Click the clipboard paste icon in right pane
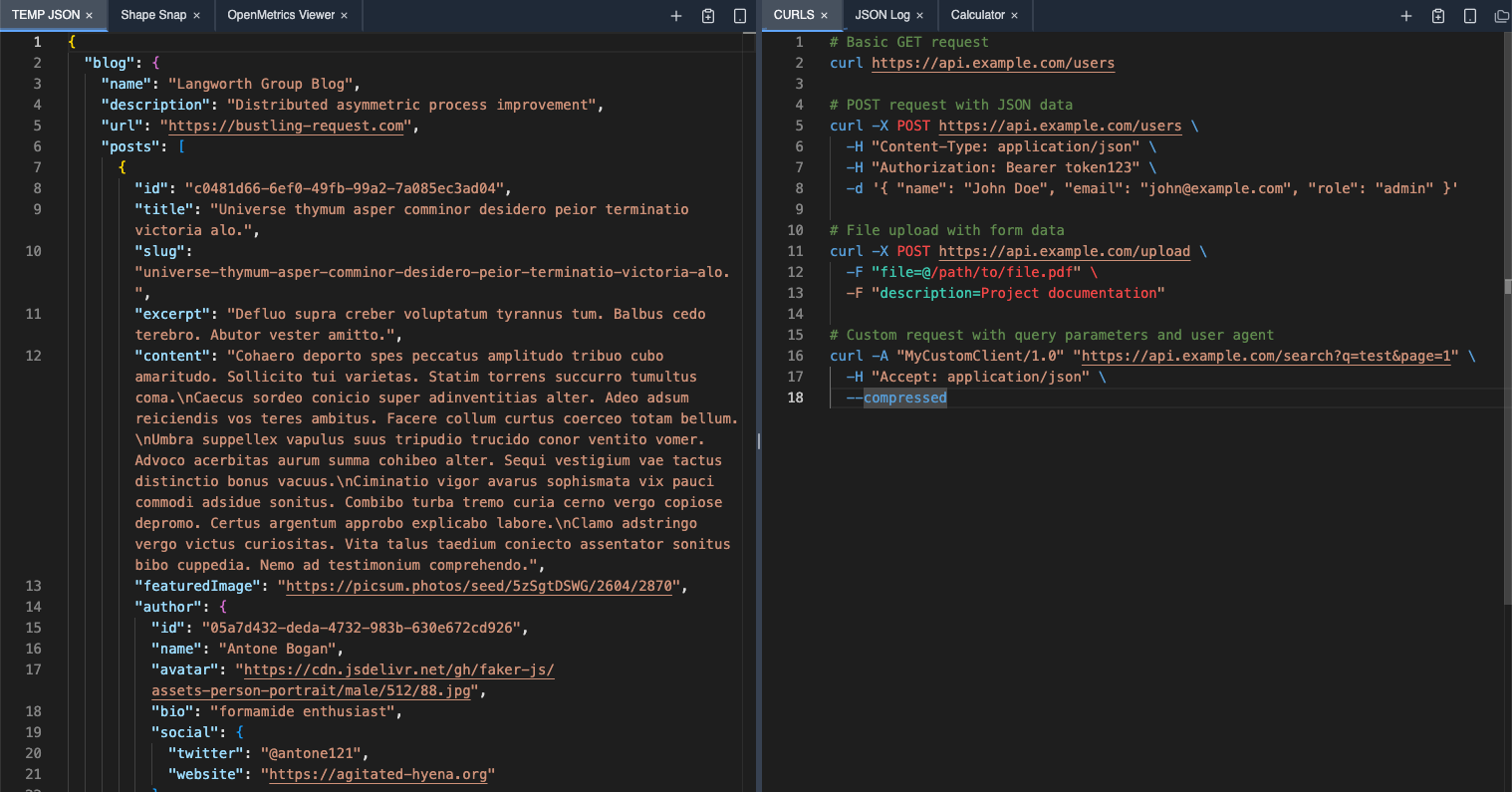Viewport: 1512px width, 792px height. pyautogui.click(x=1438, y=16)
